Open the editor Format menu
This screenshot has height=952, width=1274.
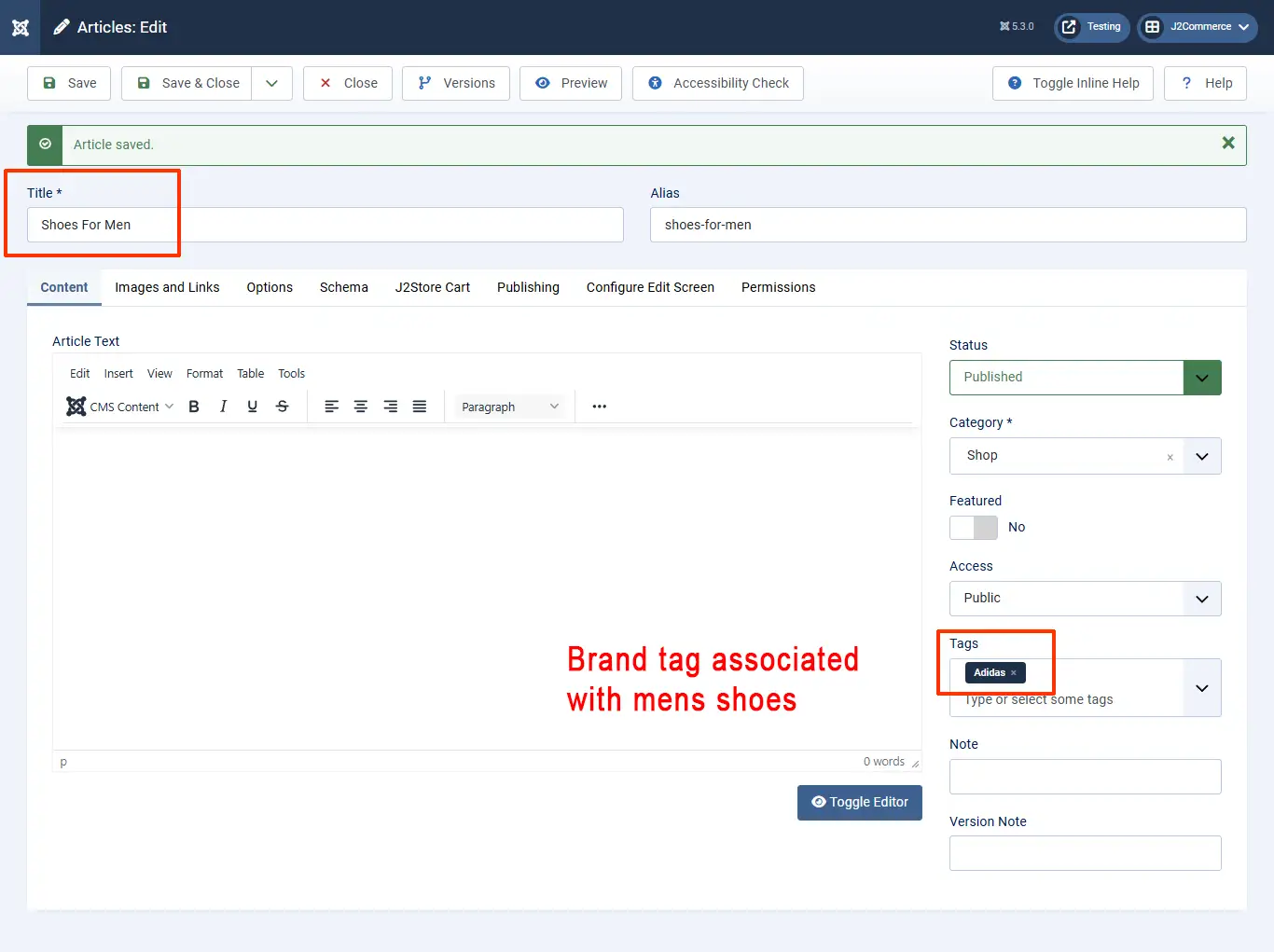point(204,374)
